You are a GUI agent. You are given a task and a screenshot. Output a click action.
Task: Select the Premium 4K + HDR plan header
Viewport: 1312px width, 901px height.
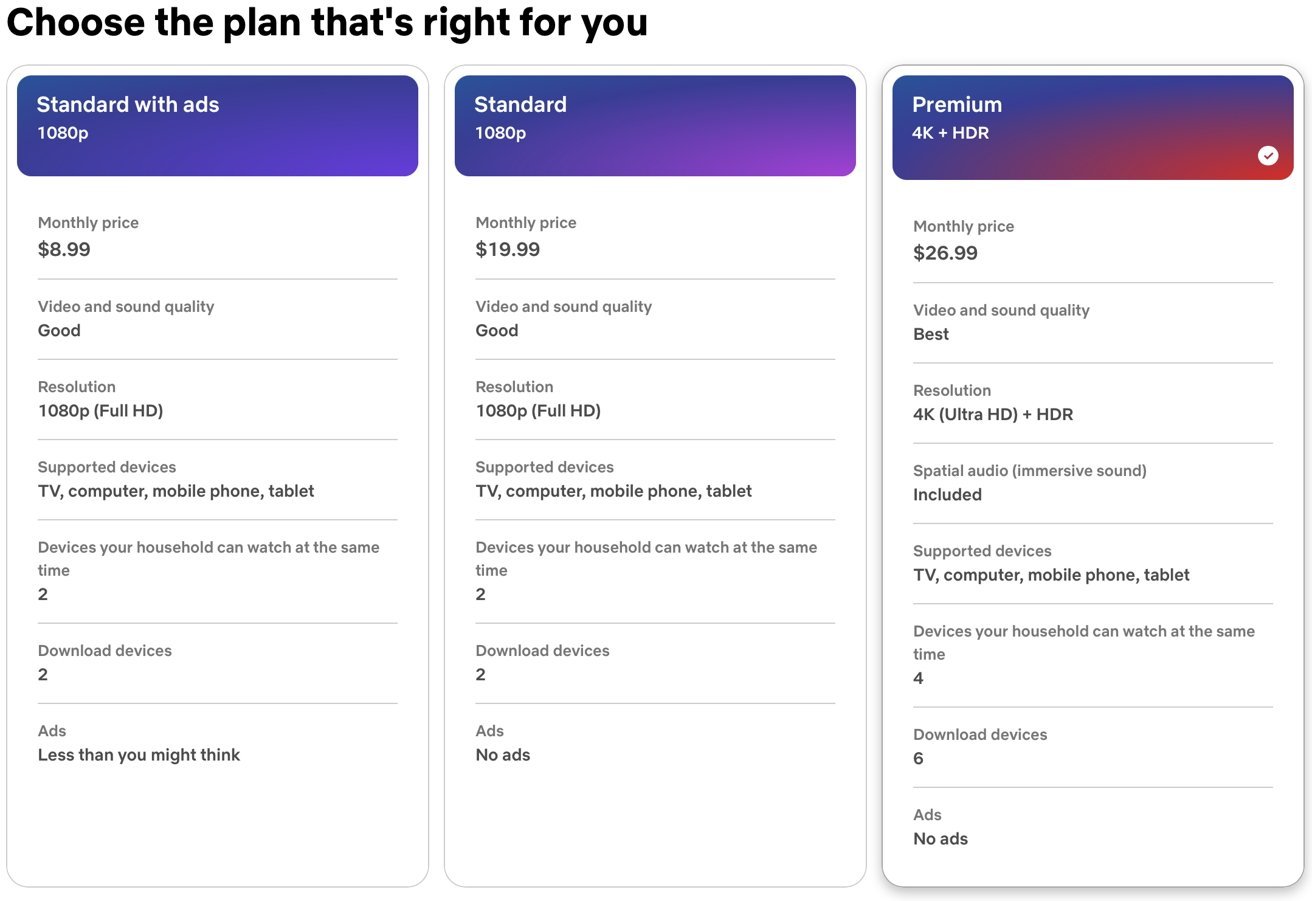1092,127
